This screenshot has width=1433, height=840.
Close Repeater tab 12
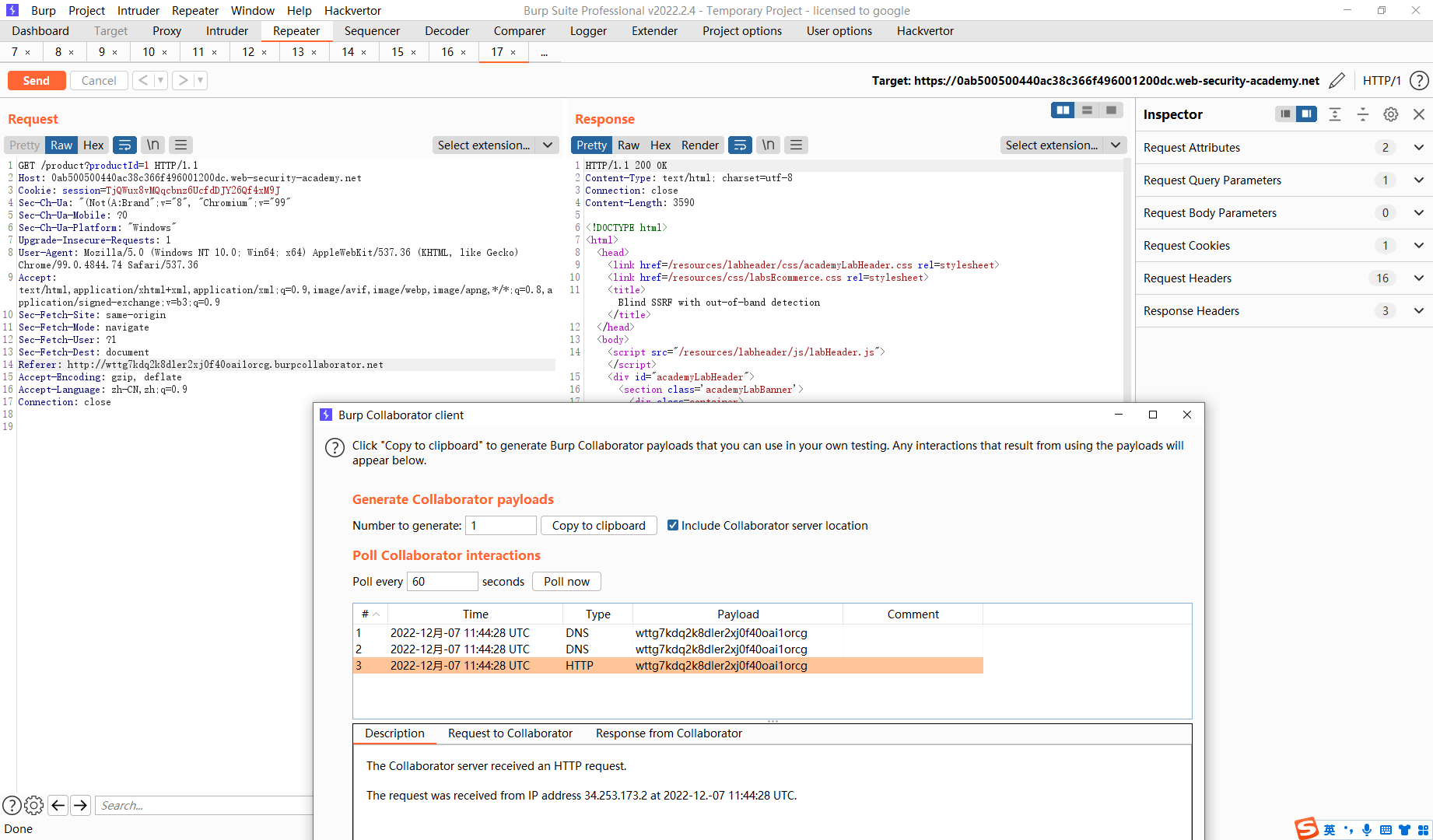[x=265, y=52]
